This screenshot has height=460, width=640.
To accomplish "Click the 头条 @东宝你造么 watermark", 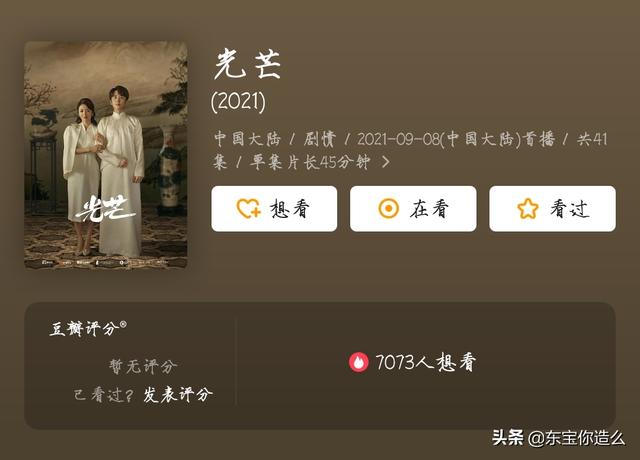I will (x=558, y=438).
